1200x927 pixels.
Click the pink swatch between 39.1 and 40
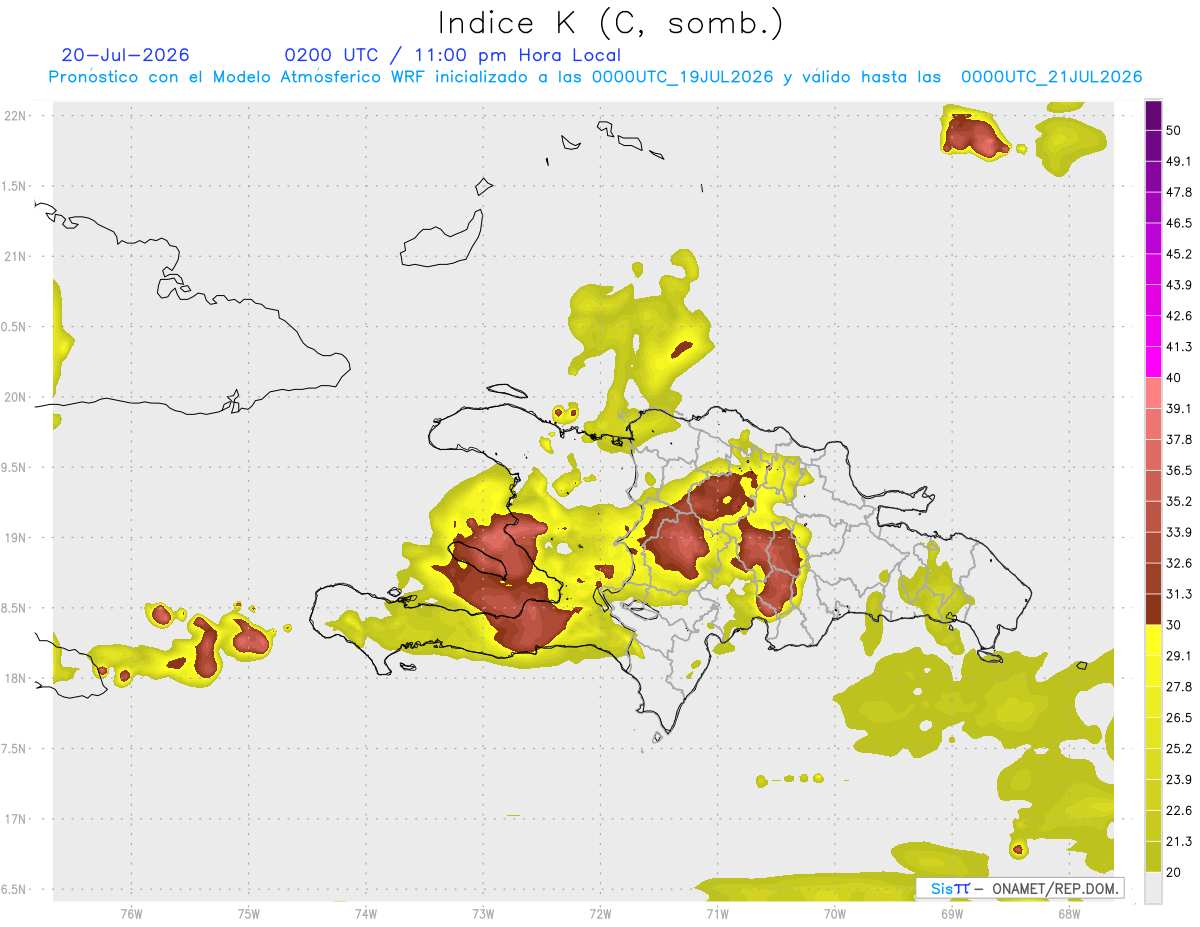[x=1153, y=393]
